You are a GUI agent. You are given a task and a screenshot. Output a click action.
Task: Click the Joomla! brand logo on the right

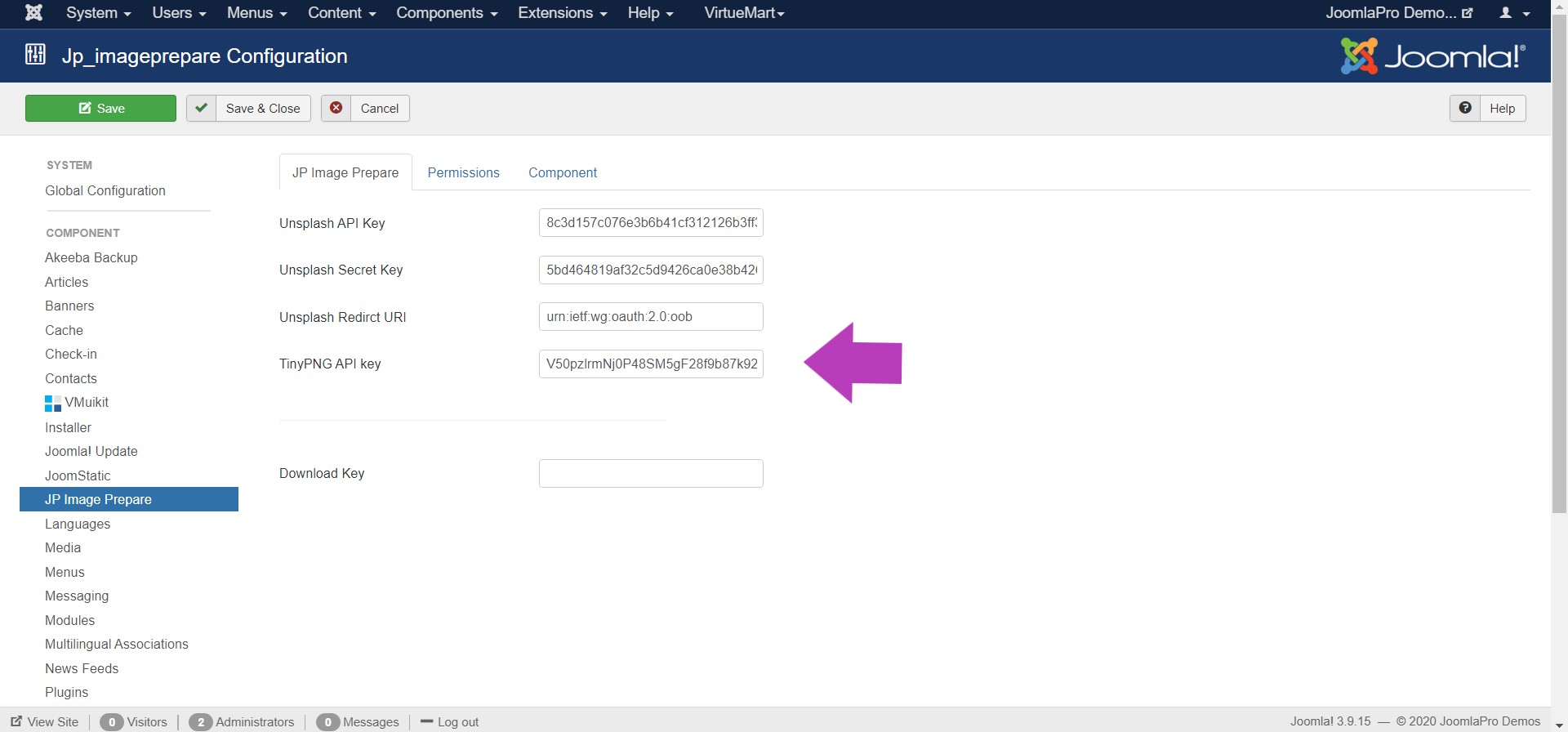(1432, 56)
